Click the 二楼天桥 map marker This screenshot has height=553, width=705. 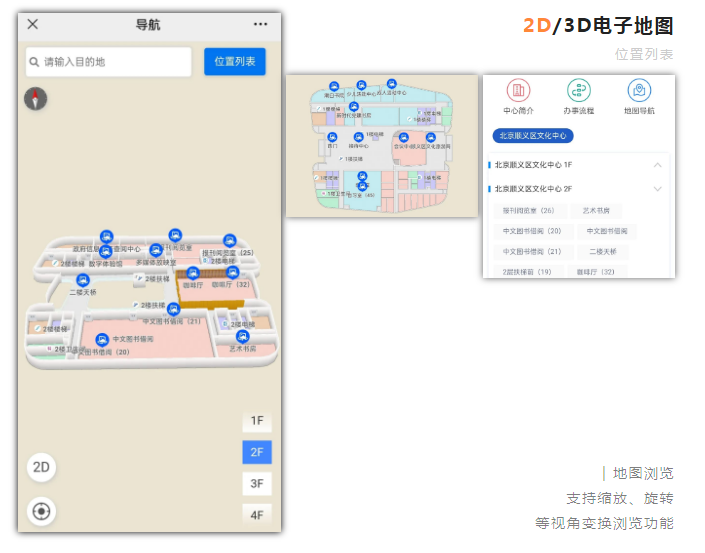[83, 280]
